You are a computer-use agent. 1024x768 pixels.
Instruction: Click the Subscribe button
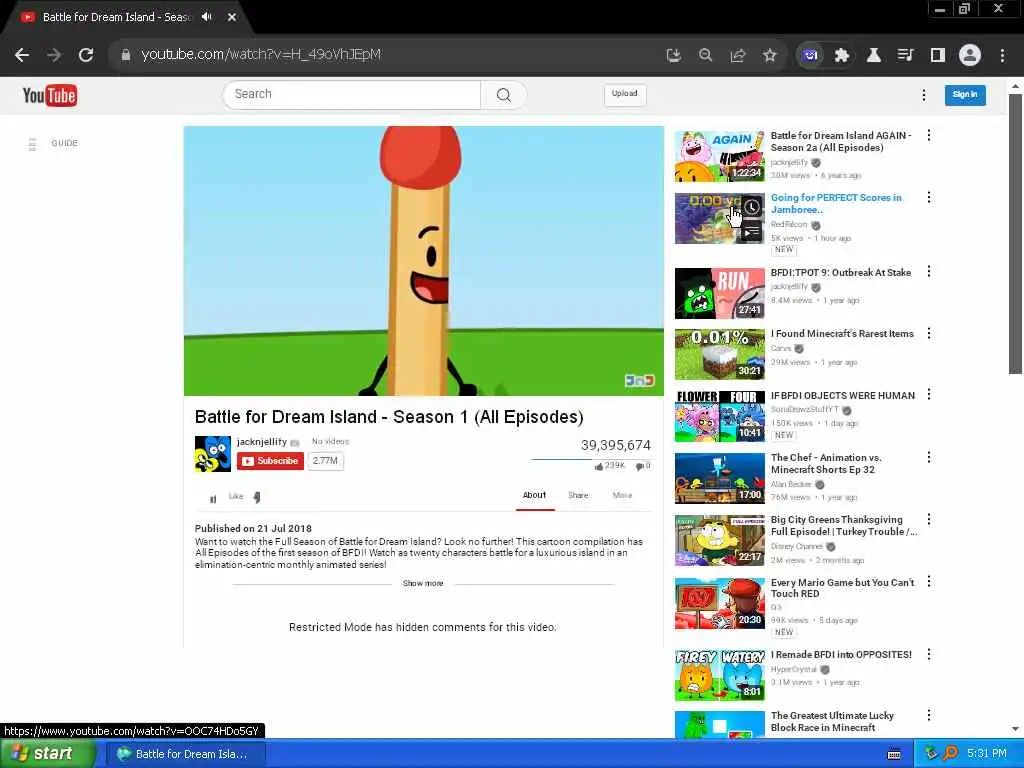[270, 461]
